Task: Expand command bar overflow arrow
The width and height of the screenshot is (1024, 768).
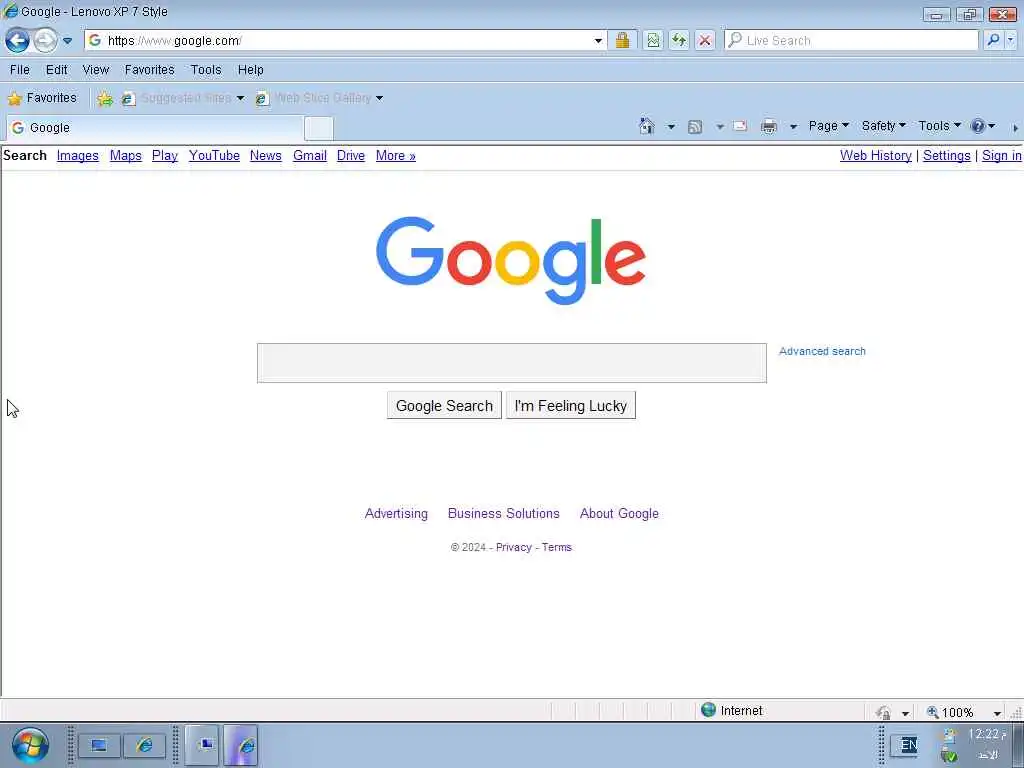Action: [1016, 128]
